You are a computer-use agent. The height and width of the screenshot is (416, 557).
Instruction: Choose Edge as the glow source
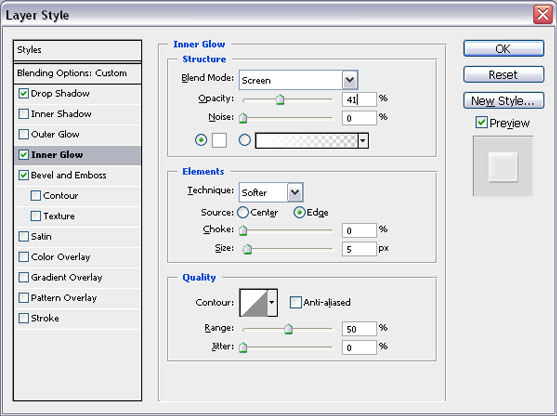(299, 212)
